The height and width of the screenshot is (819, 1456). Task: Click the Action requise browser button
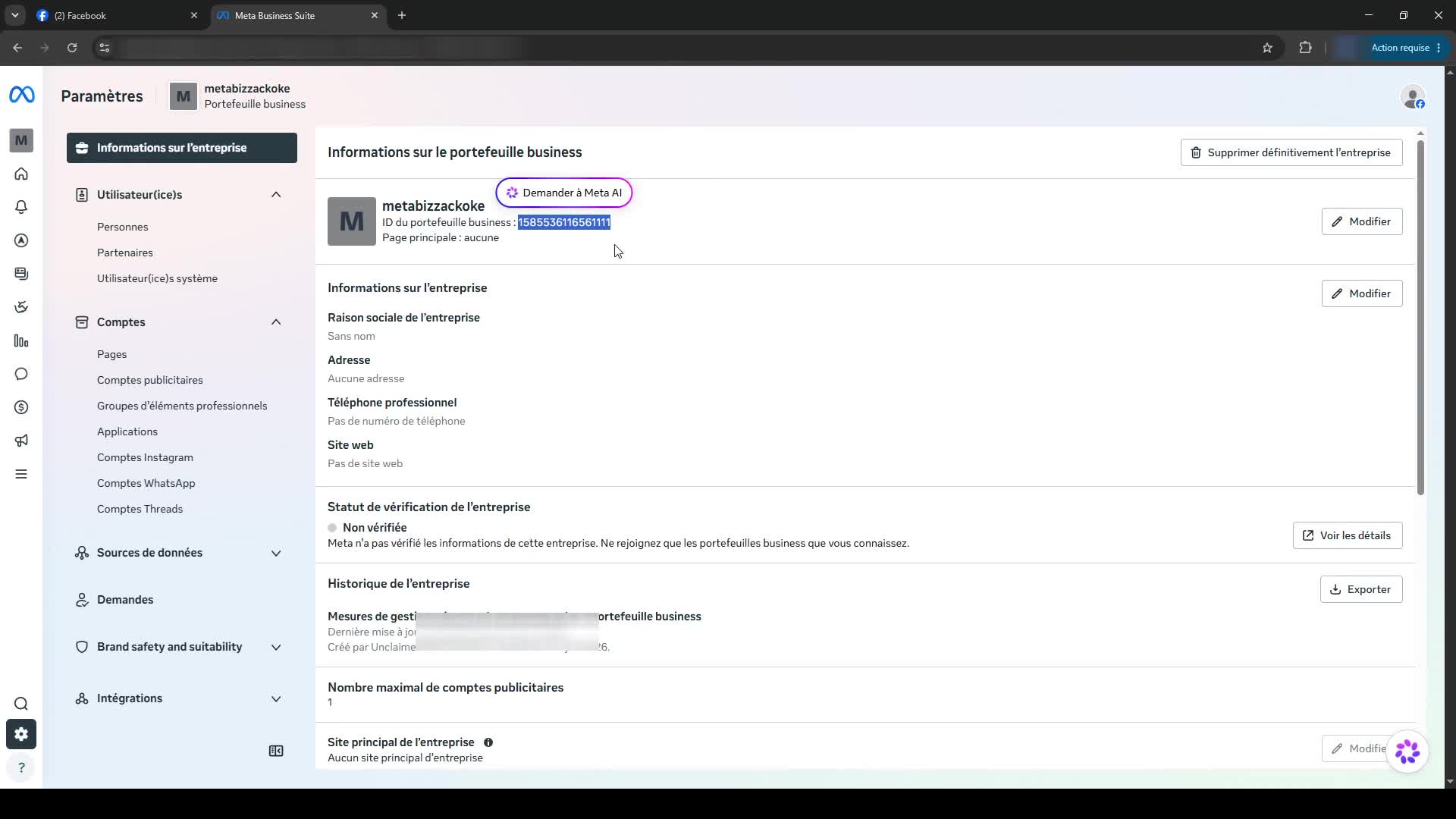pos(1406,48)
